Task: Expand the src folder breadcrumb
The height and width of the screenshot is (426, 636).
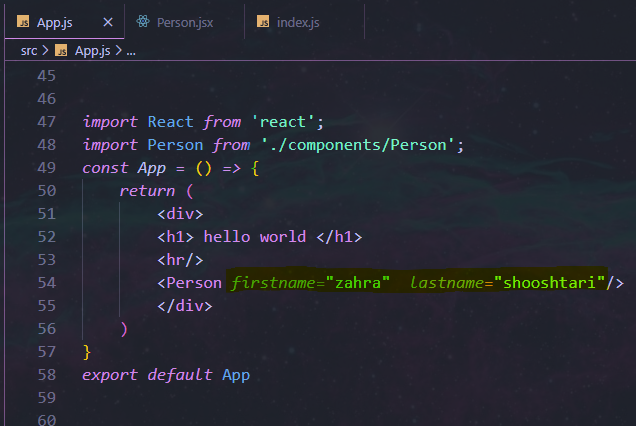Action: click(x=28, y=49)
